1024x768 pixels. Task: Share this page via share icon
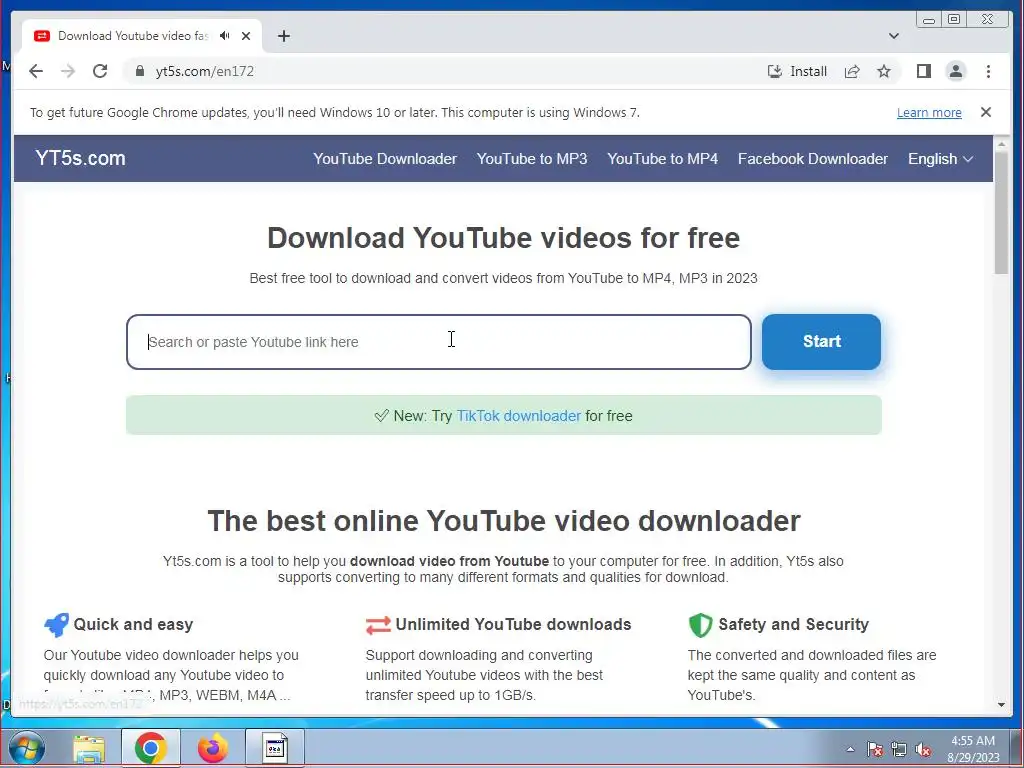tap(852, 71)
